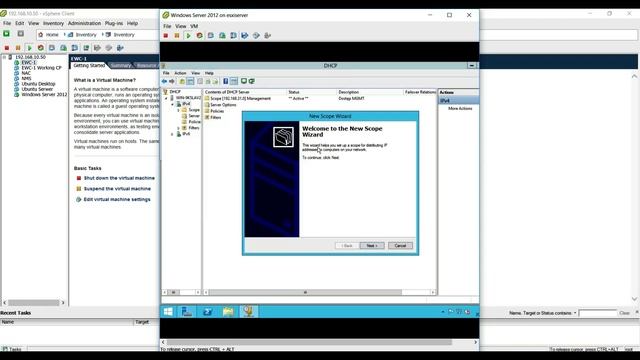This screenshot has width=640, height=360.
Task: Open Help menu in DHCP console
Action: pos(209,73)
